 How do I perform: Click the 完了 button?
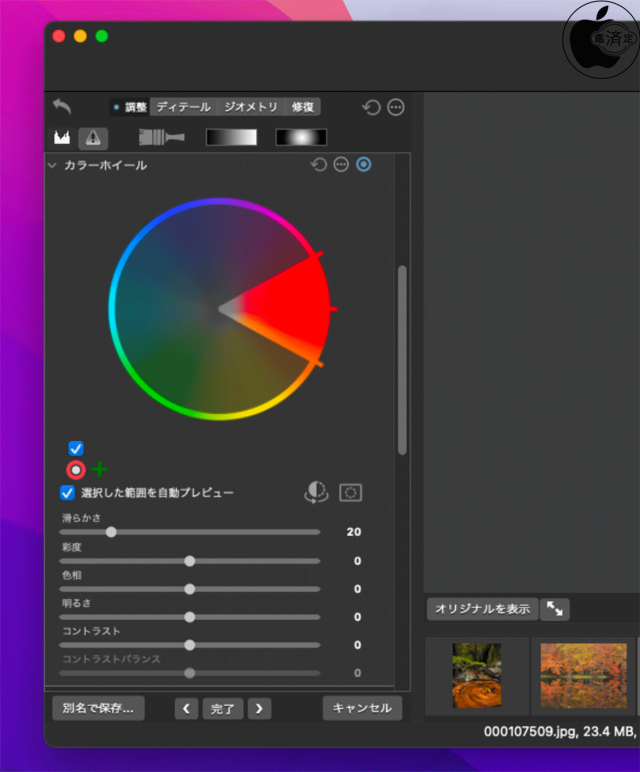point(223,709)
